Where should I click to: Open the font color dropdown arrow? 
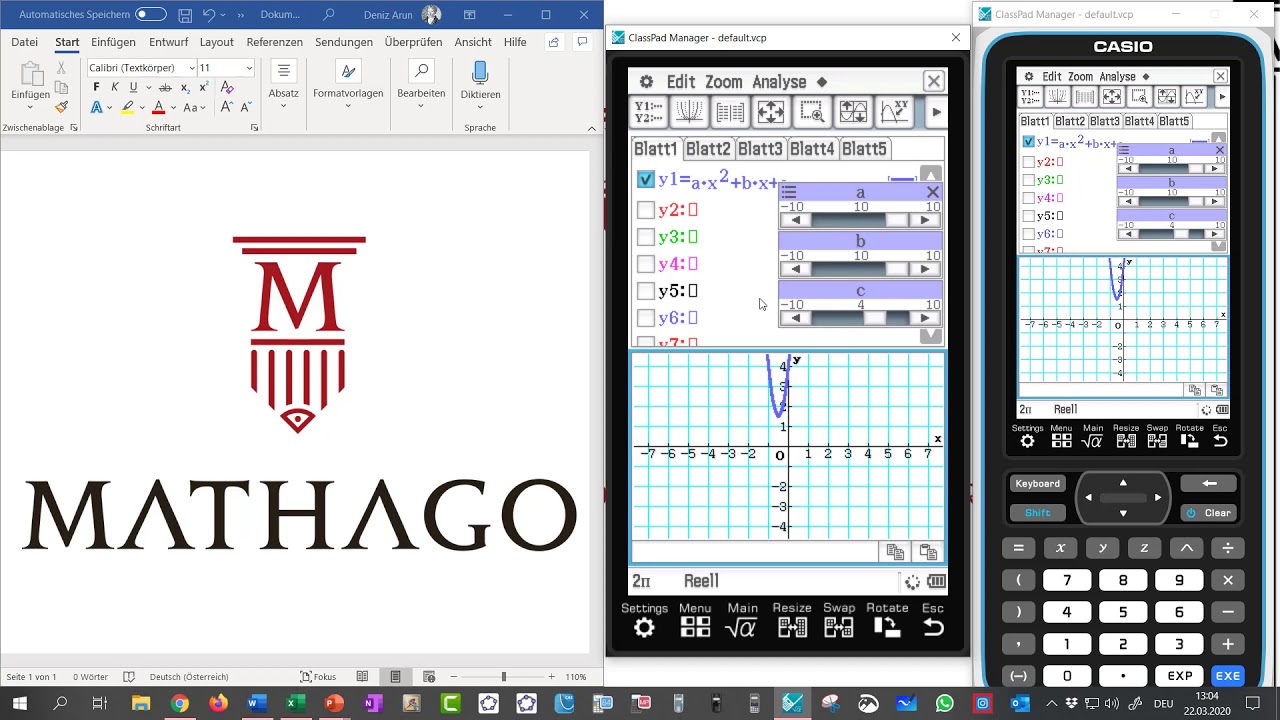[x=173, y=108]
